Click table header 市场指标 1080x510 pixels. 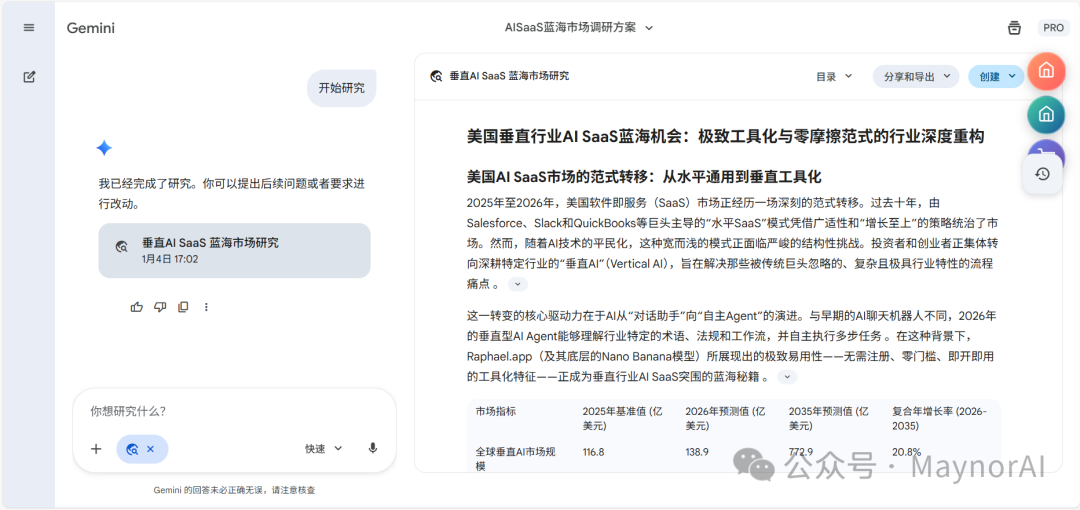tap(496, 411)
